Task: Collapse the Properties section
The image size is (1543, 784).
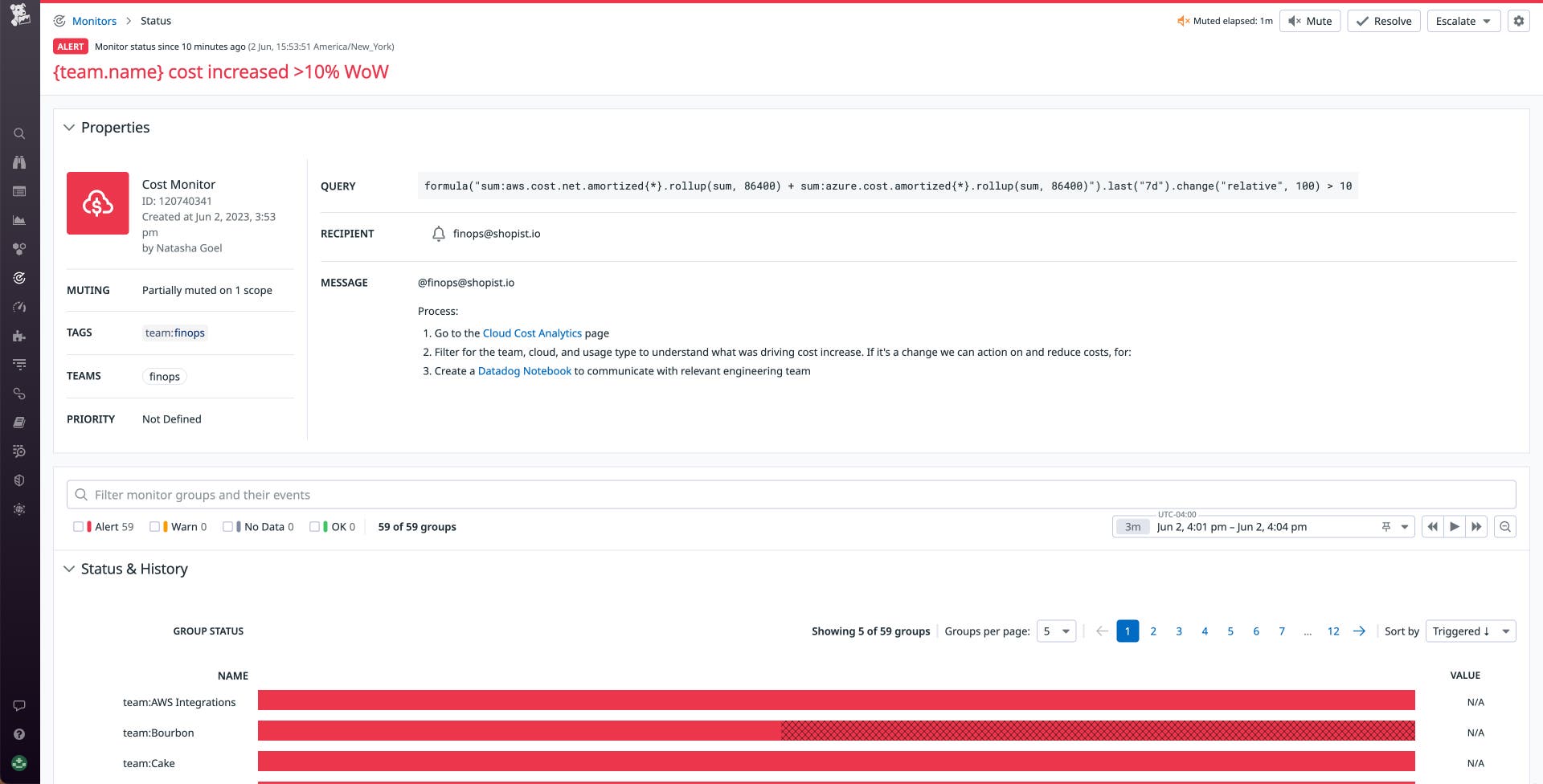Action: click(69, 127)
